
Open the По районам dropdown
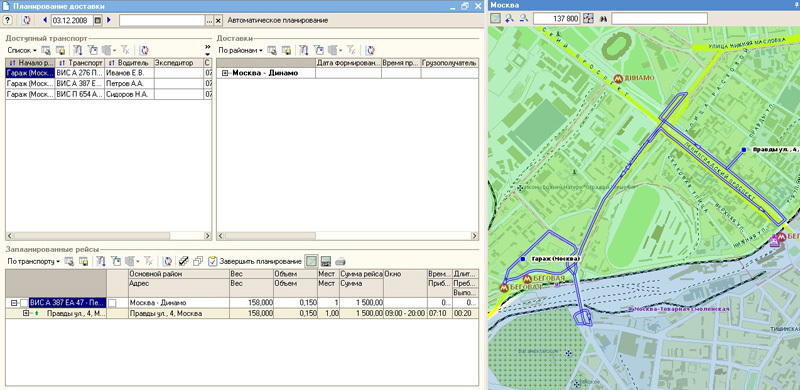[241, 50]
